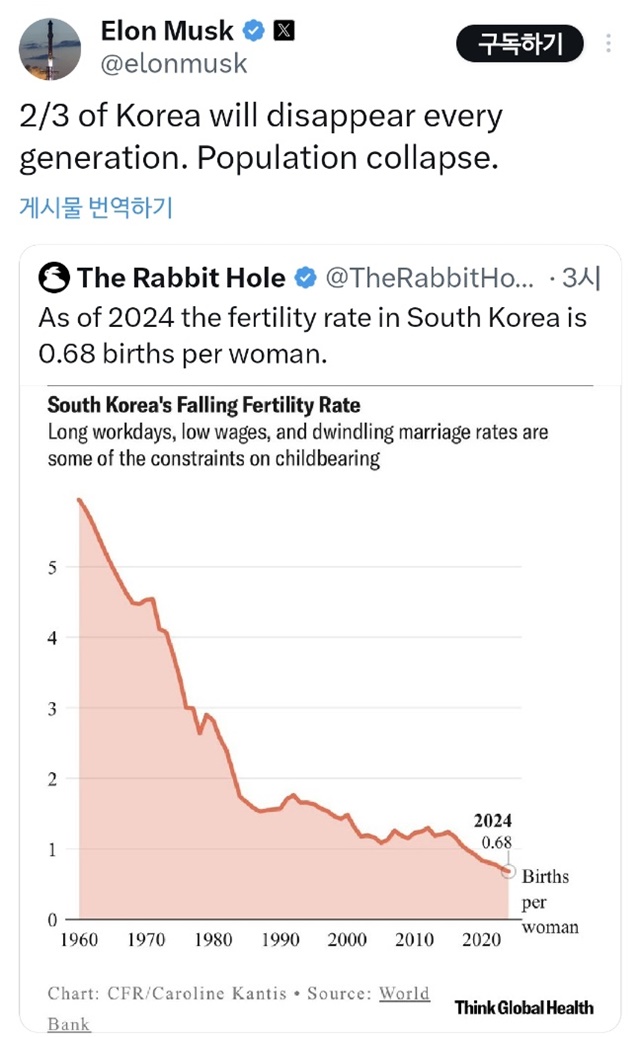Click the quoted post text about 0.68 births
640x1037 pixels.
click(312, 335)
